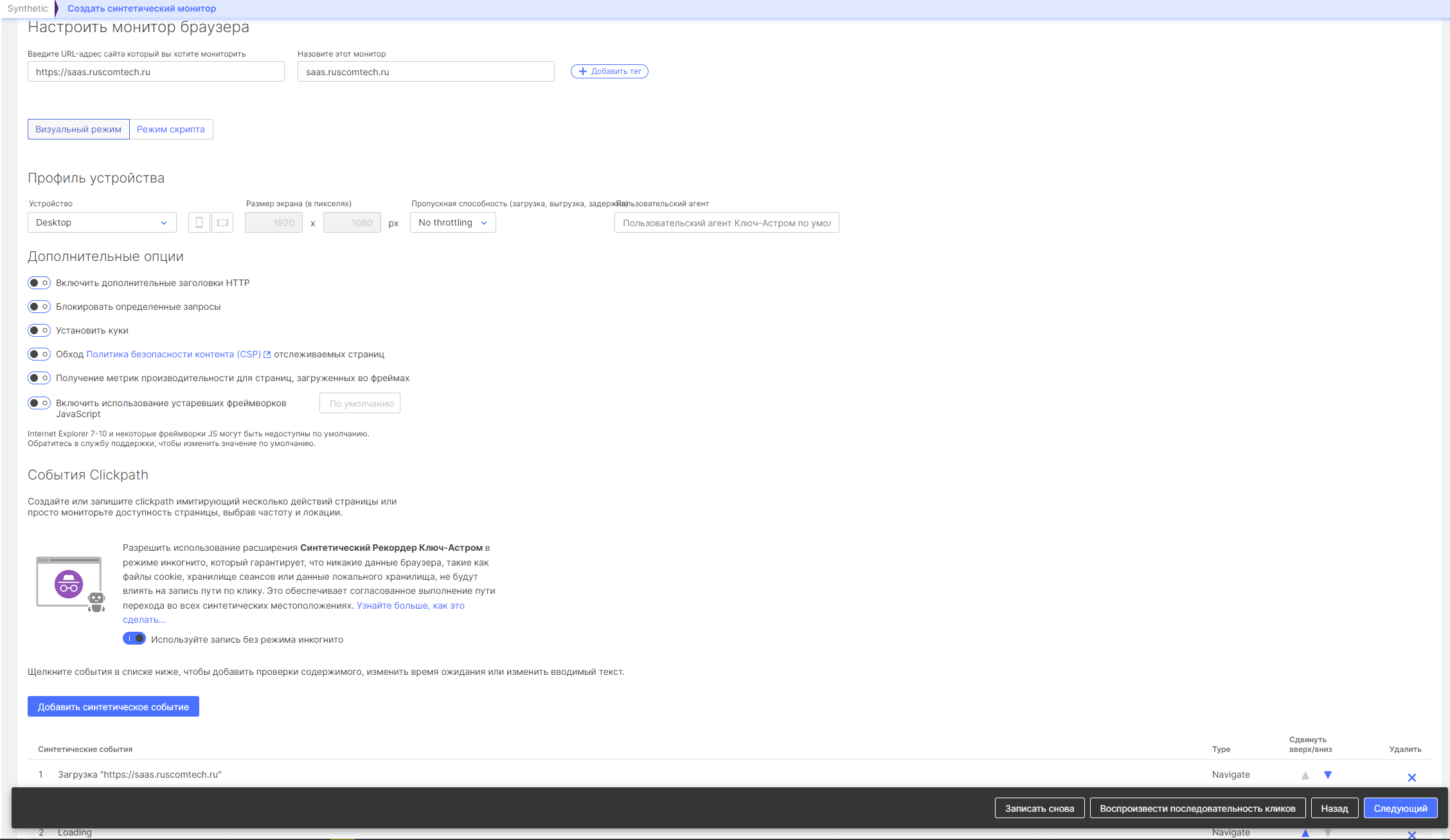This screenshot has height=840, width=1450.
Task: Open По умолчанию JavaScript framework dropdown
Action: (360, 404)
